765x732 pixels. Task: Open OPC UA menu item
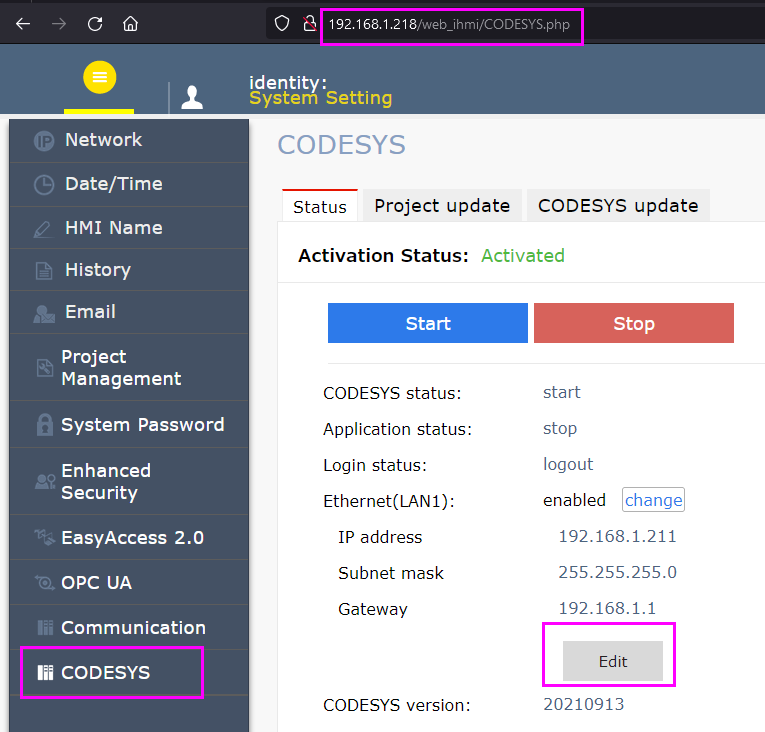pyautogui.click(x=129, y=582)
